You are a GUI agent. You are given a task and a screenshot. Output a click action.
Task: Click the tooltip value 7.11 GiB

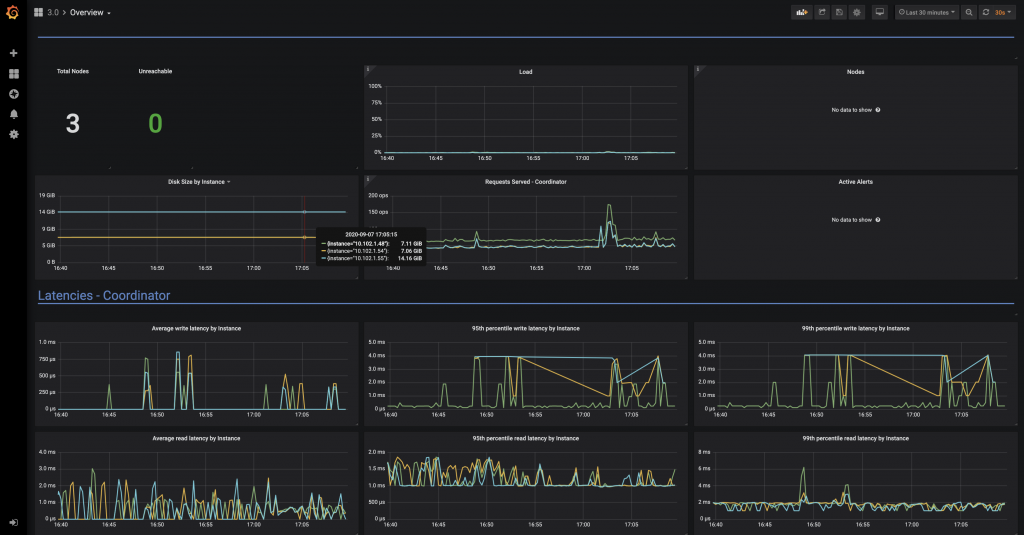[x=411, y=244]
